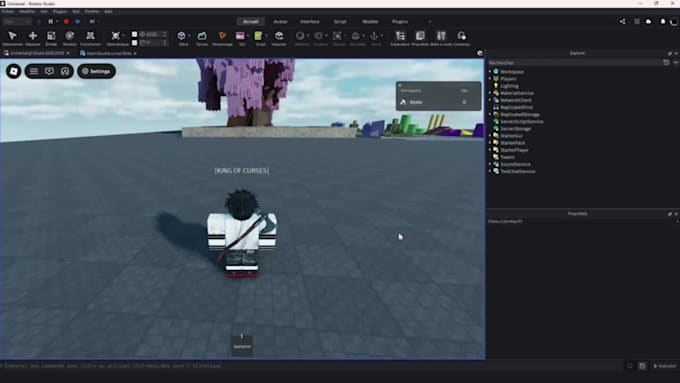Open the Fichier menu
Image resolution: width=680 pixels, height=383 pixels.
8,11
